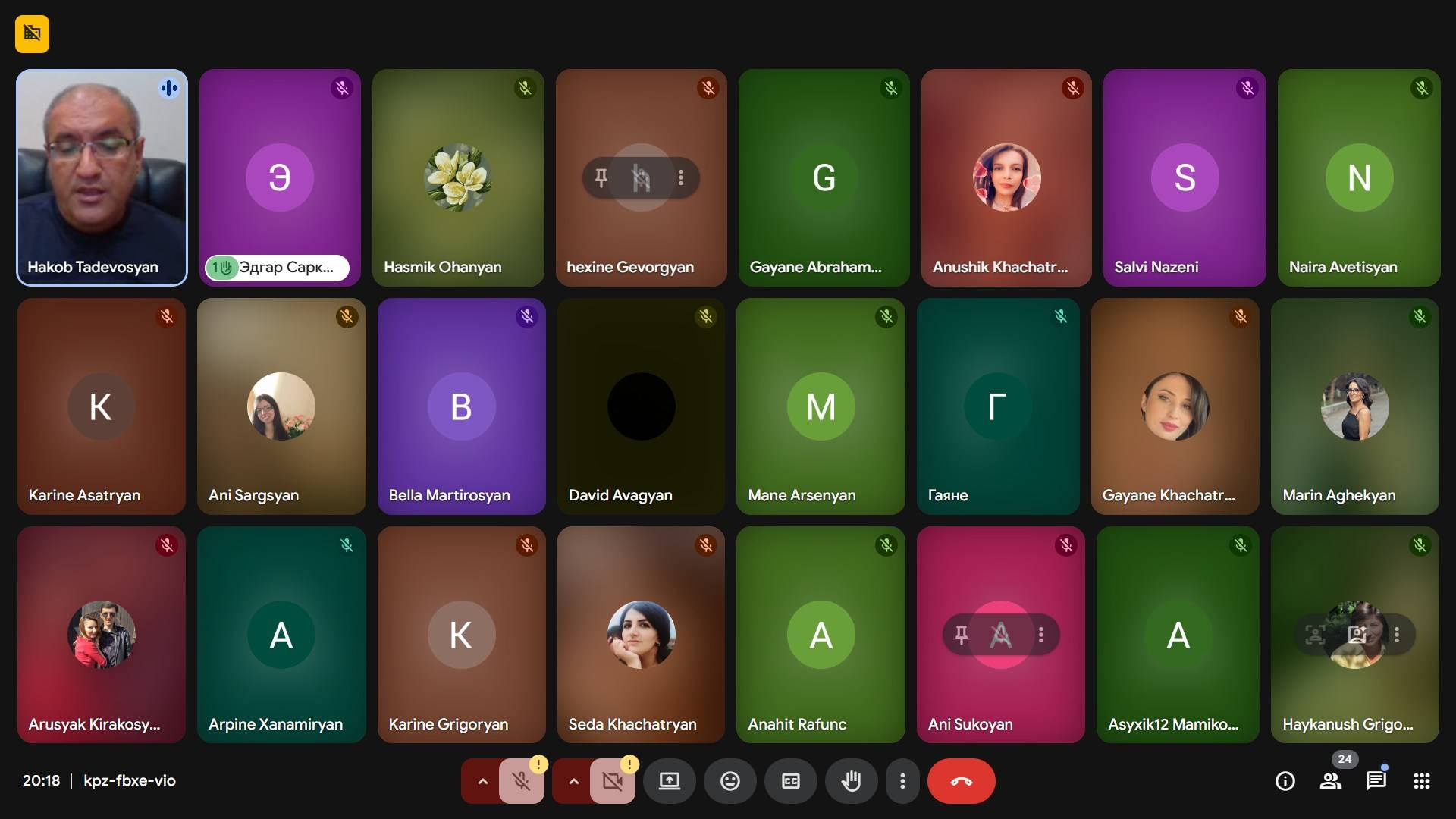Screen dimensions: 1456x819
Task: Click Gayane Khachatr's profile photo
Action: coord(1175,406)
